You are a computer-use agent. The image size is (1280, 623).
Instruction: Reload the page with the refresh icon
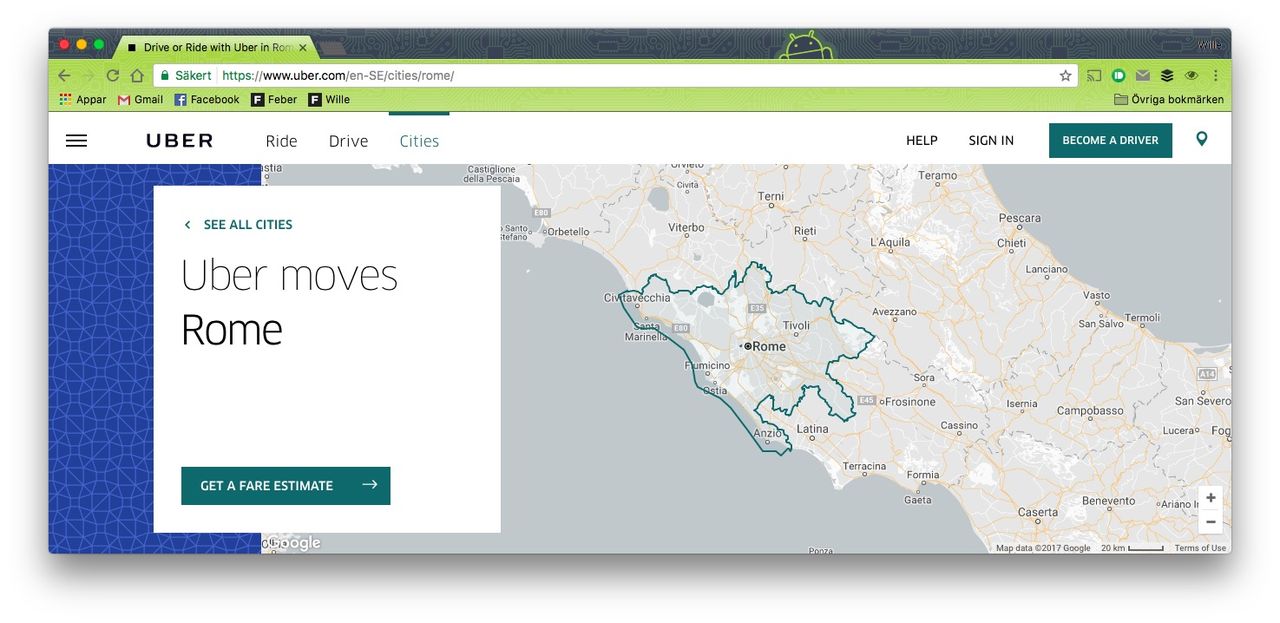click(x=112, y=75)
